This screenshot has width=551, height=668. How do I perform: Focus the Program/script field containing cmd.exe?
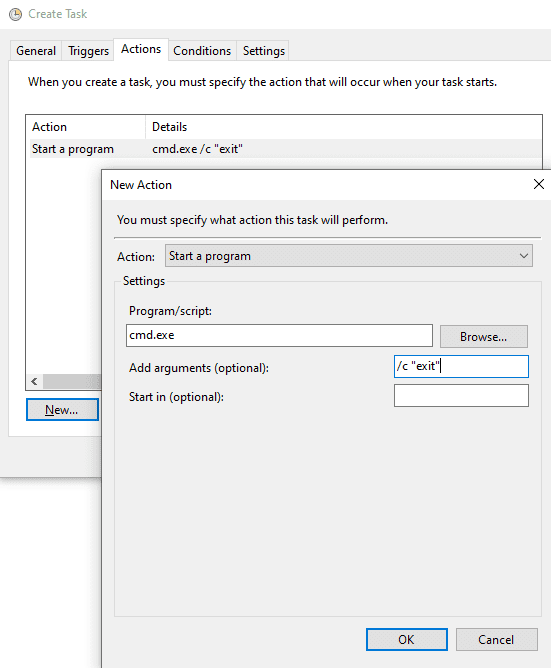(279, 335)
